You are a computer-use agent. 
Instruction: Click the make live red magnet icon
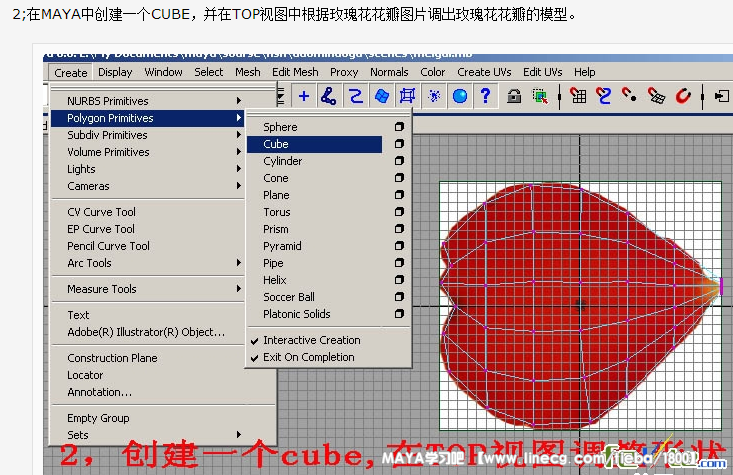click(683, 96)
